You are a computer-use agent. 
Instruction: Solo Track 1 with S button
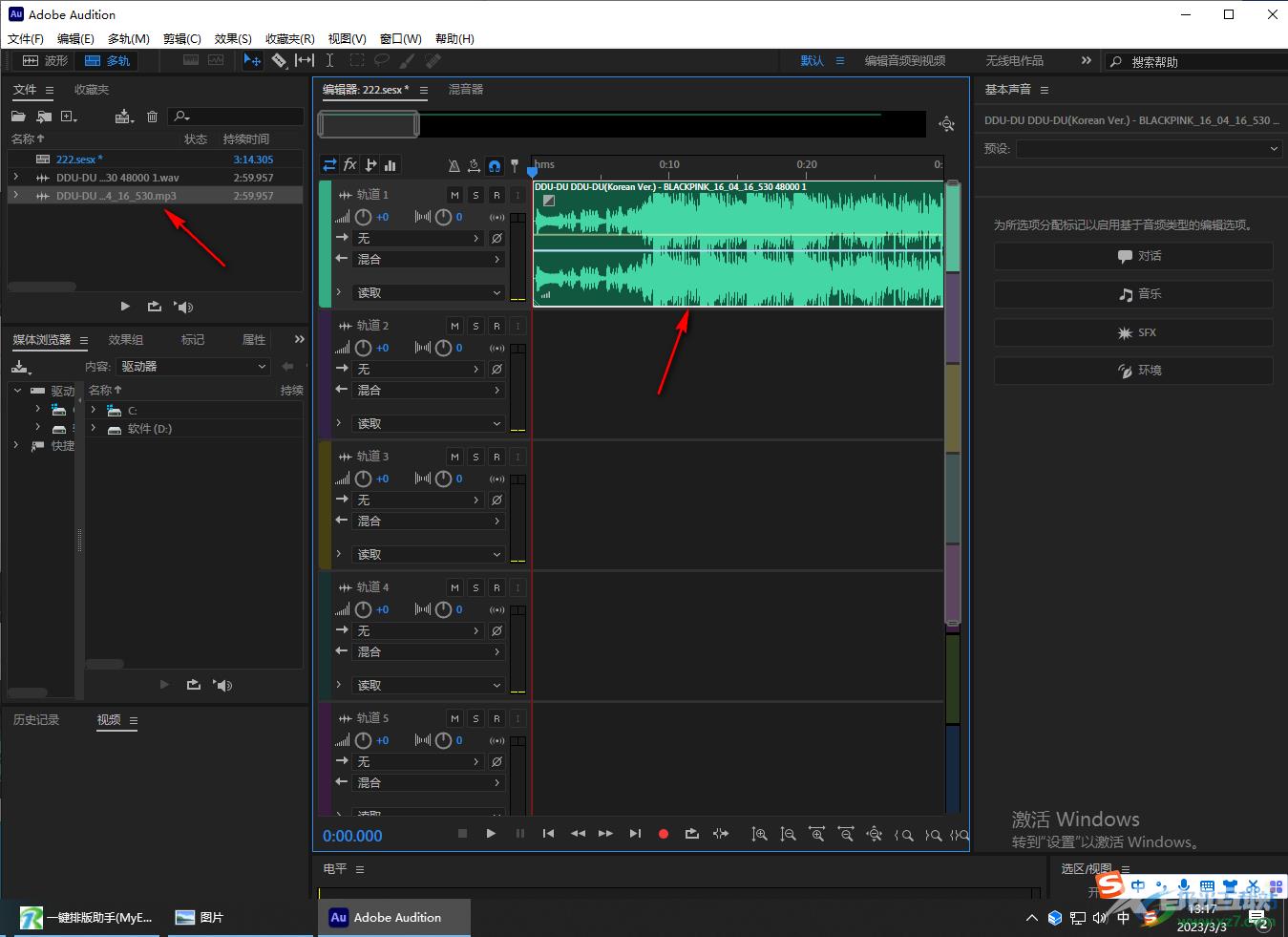pyautogui.click(x=475, y=195)
